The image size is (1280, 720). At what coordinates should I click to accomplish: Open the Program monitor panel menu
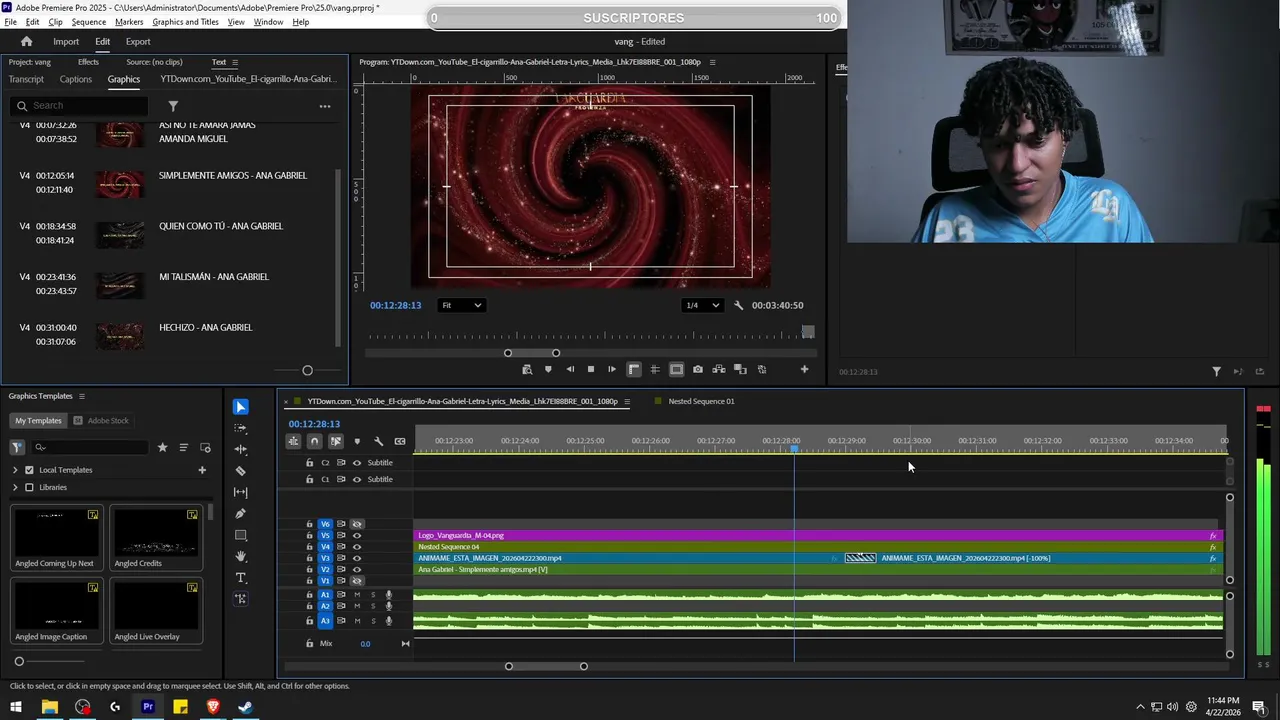click(712, 62)
